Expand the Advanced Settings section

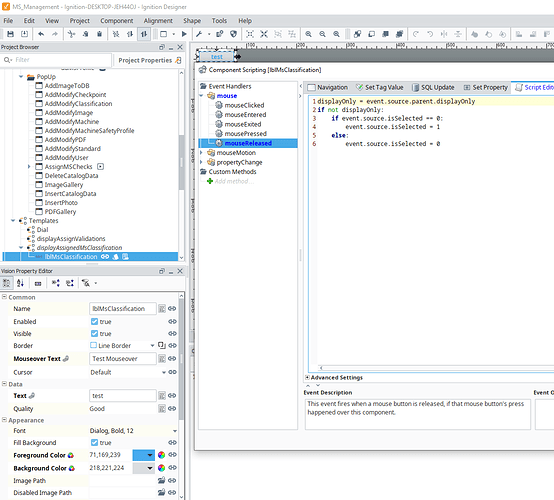pyautogui.click(x=307, y=377)
